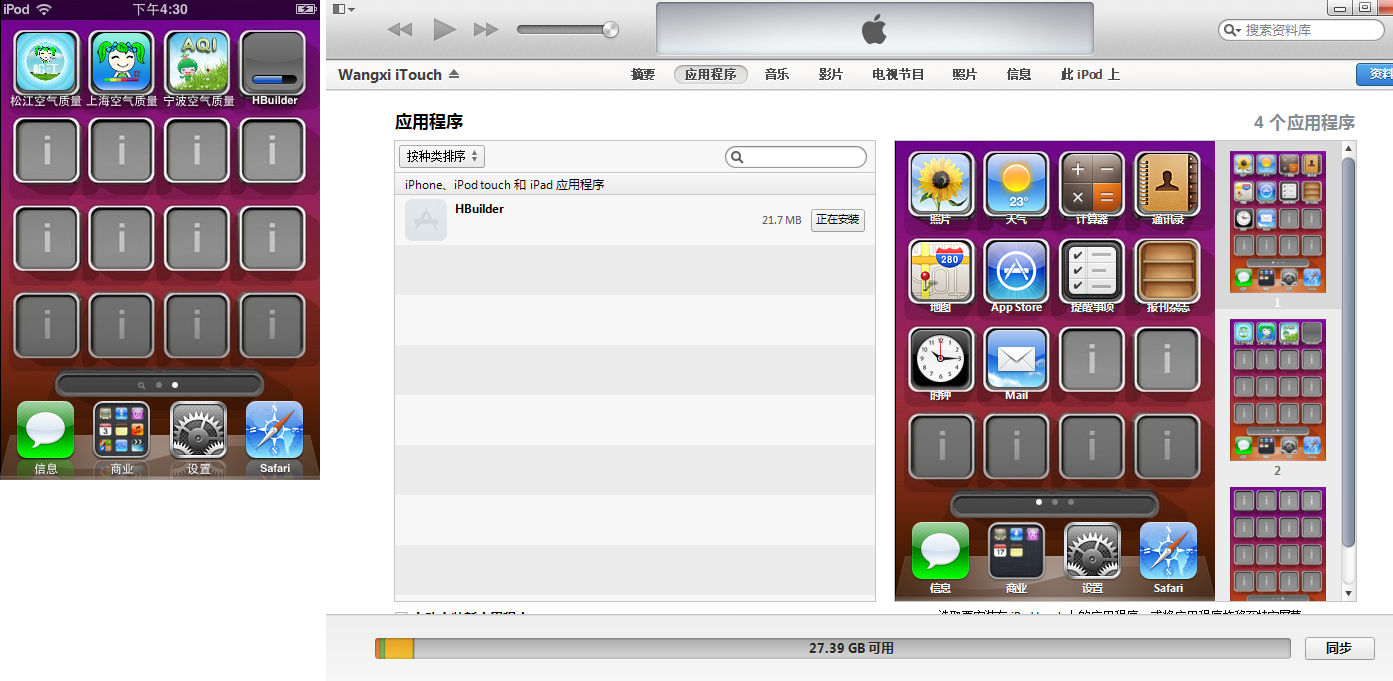This screenshot has width=1393, height=681.
Task: Click the blue 资料库 button
Action: [x=1375, y=74]
